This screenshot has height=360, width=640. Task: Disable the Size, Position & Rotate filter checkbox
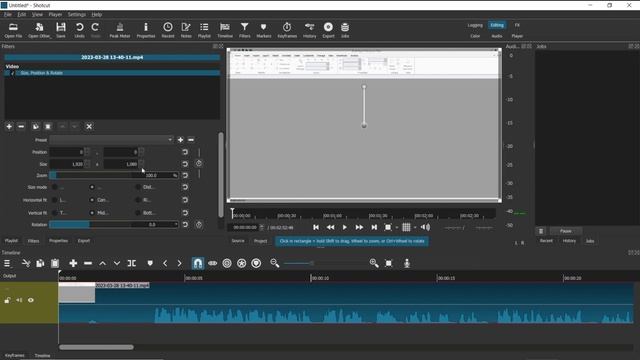[x=13, y=73]
